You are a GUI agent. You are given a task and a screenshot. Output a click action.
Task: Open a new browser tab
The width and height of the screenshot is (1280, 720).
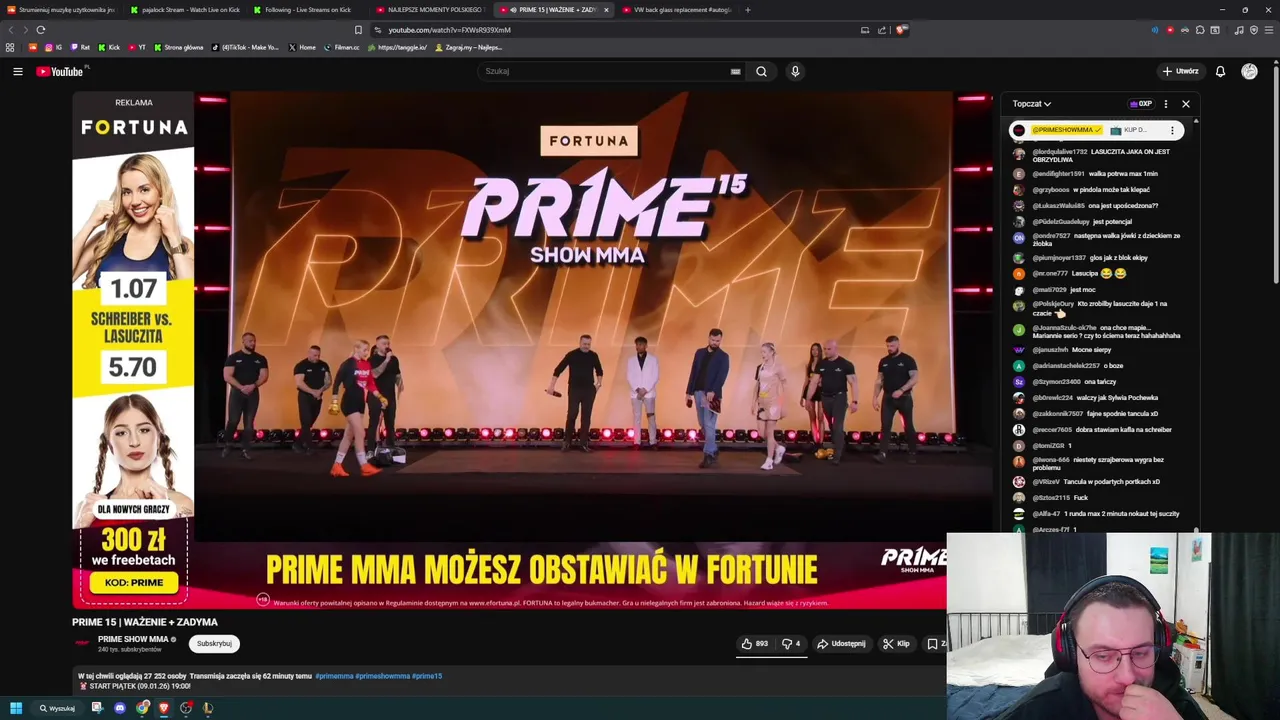(x=748, y=10)
